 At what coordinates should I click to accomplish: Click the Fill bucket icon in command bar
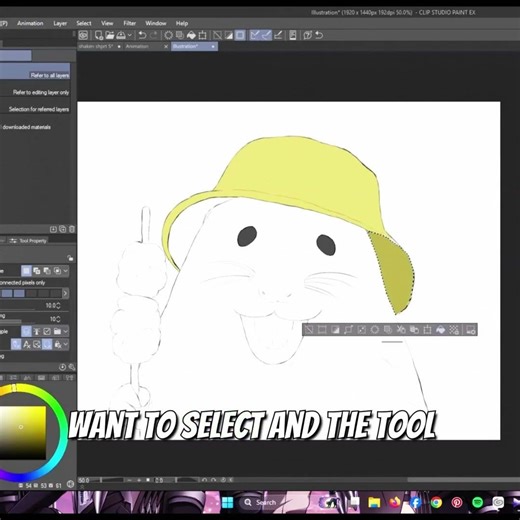(x=191, y=35)
